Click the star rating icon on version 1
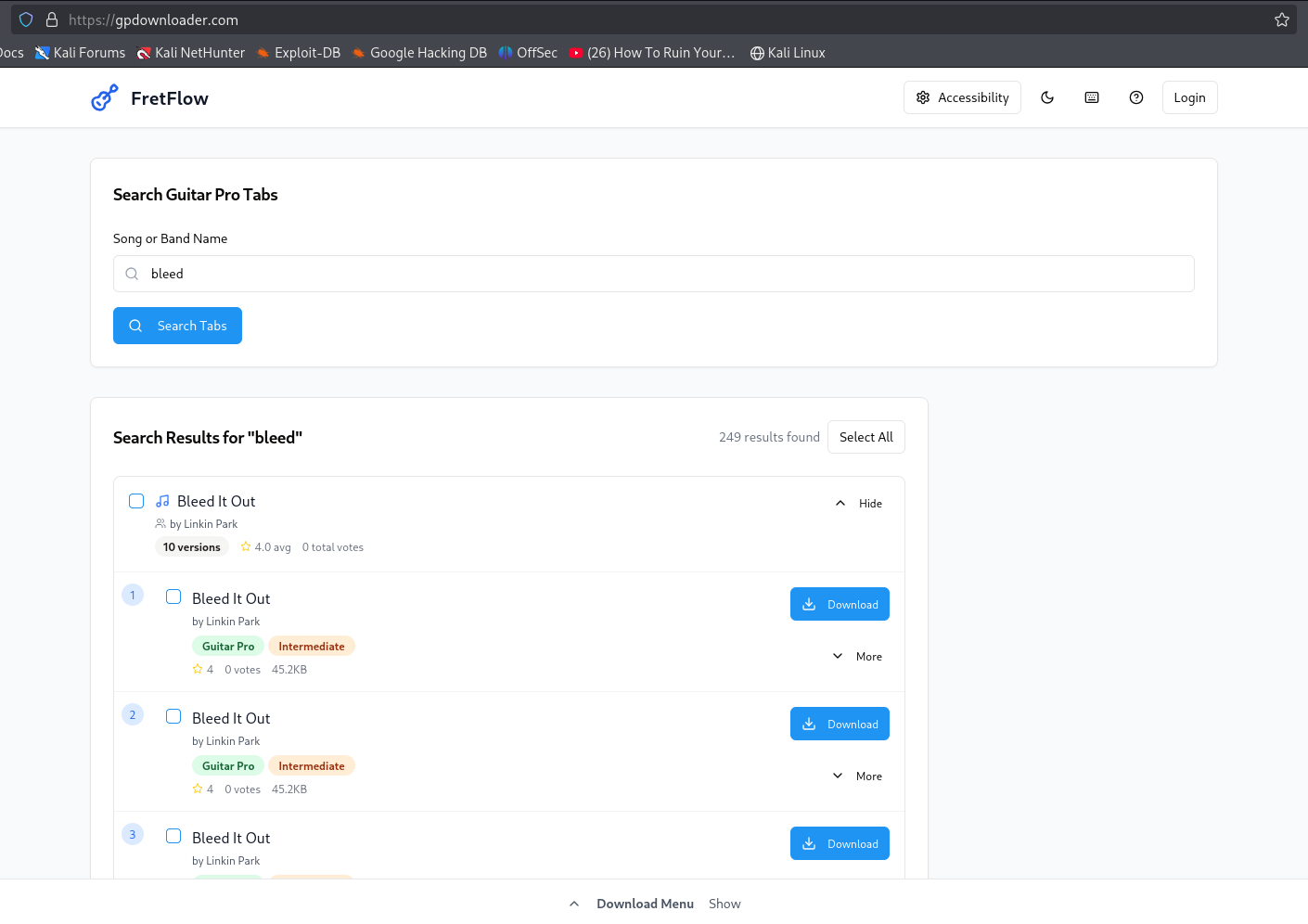Image resolution: width=1308 pixels, height=924 pixels. point(198,669)
